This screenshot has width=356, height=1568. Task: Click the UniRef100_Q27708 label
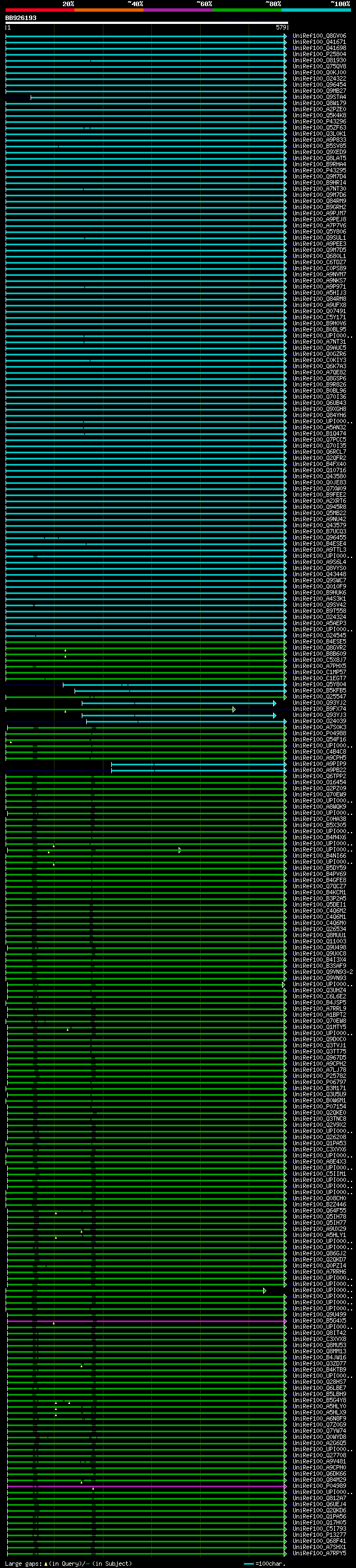[x=319, y=1456]
